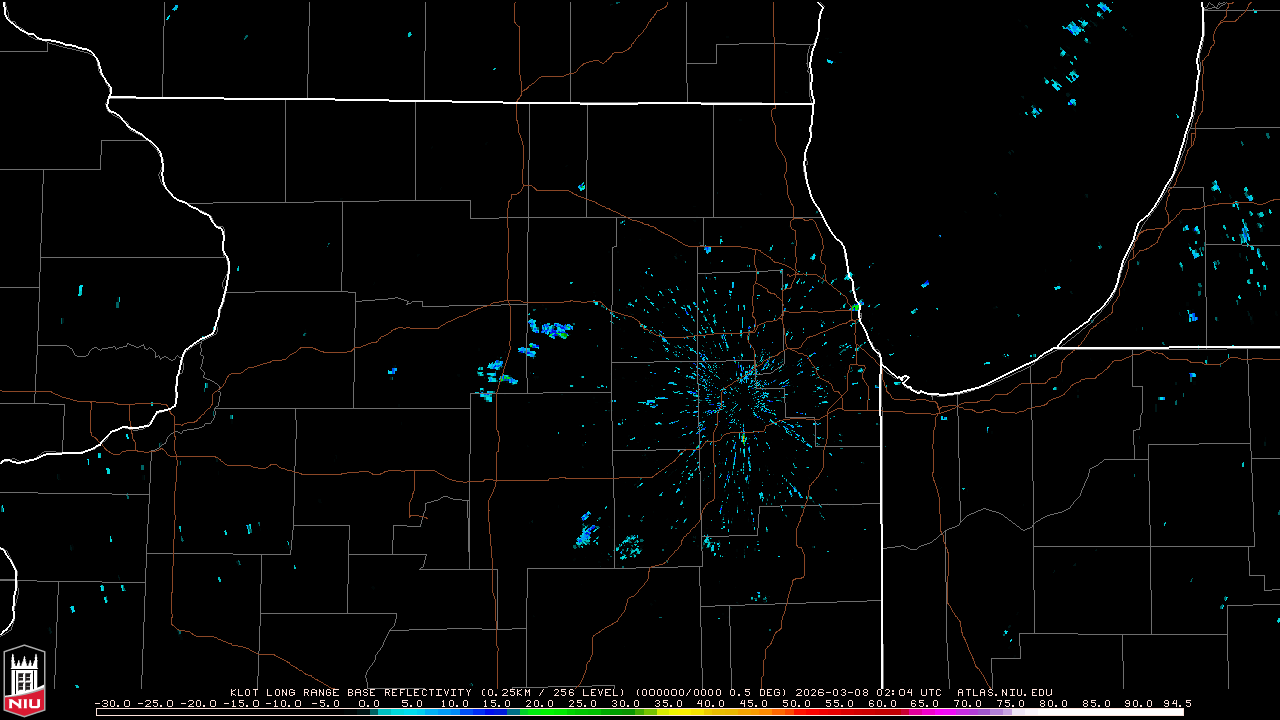
Task: Click the '-10.0' scale label
Action: coord(285,704)
